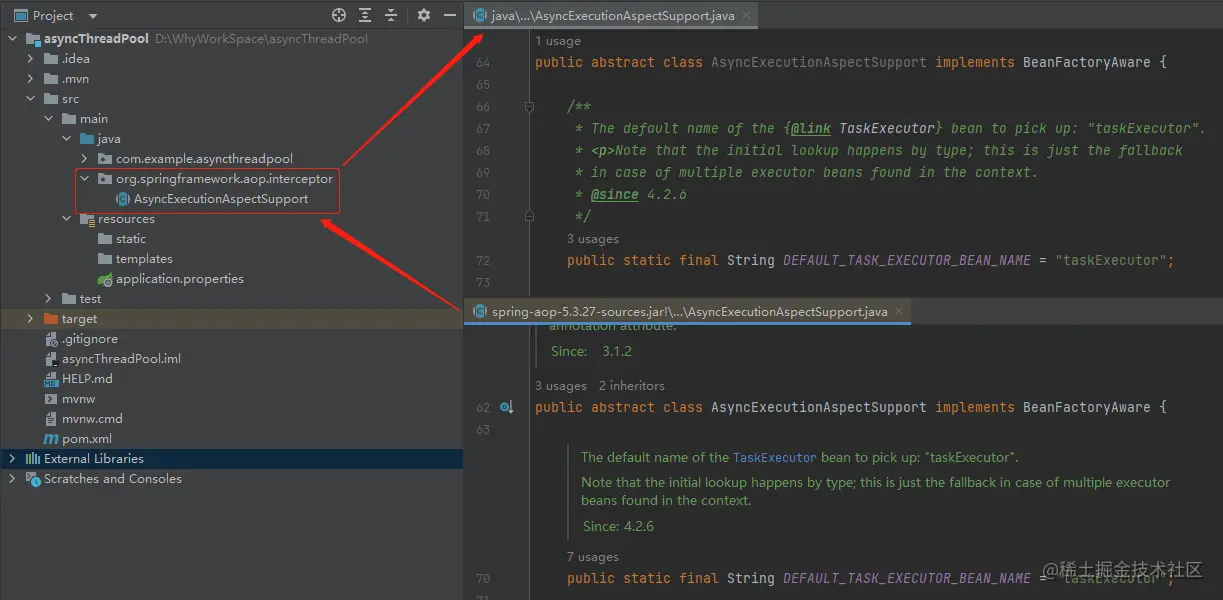Click the com.example.asyncthreadpool package icon

coord(105,159)
